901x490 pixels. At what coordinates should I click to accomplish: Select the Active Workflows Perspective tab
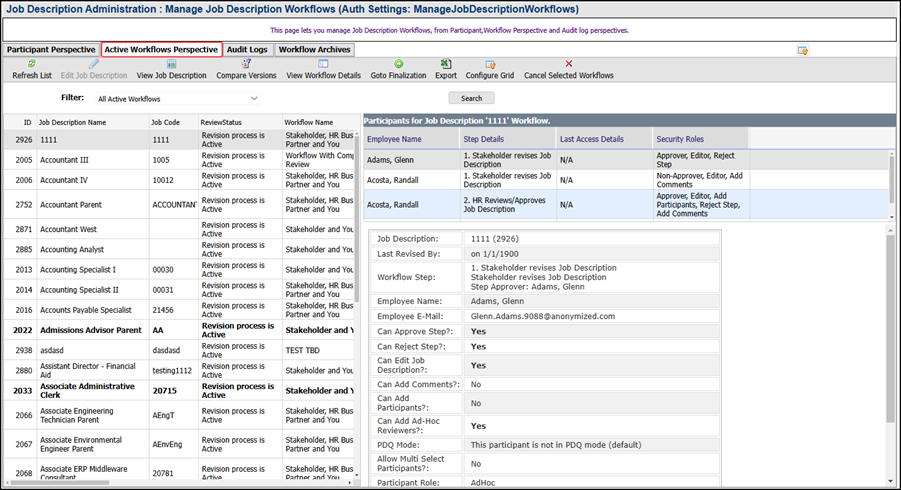161,49
